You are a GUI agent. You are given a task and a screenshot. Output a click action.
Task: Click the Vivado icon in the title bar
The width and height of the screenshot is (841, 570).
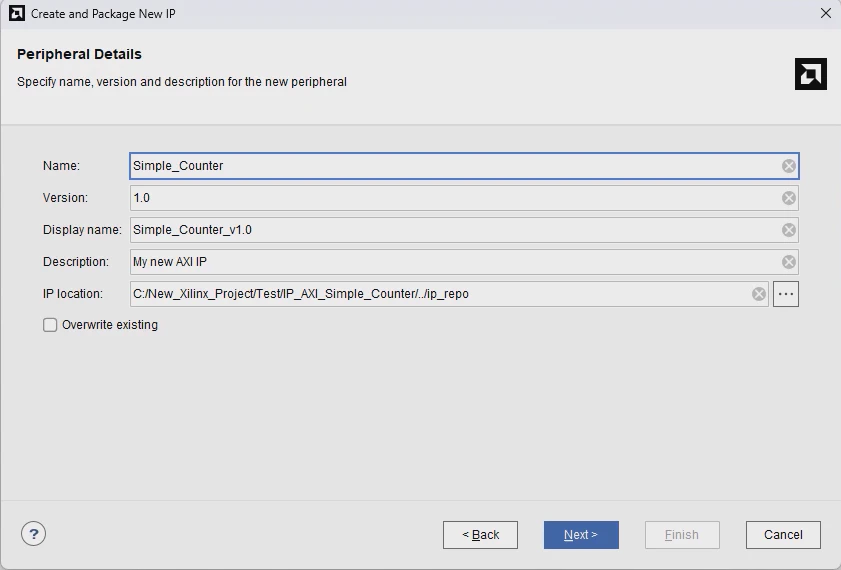[16, 14]
